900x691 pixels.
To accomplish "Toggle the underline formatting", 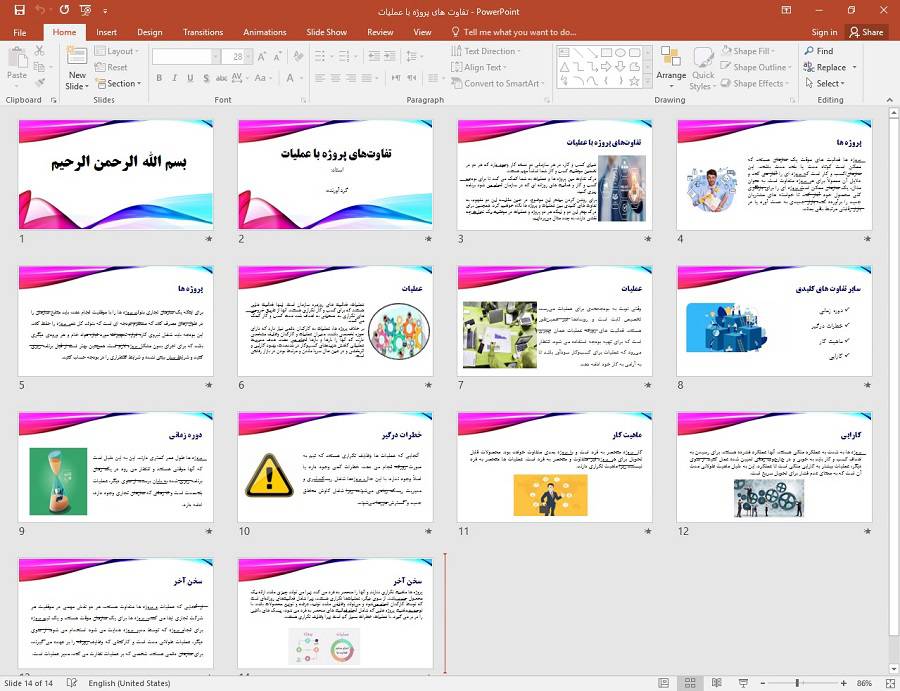I will coord(190,78).
